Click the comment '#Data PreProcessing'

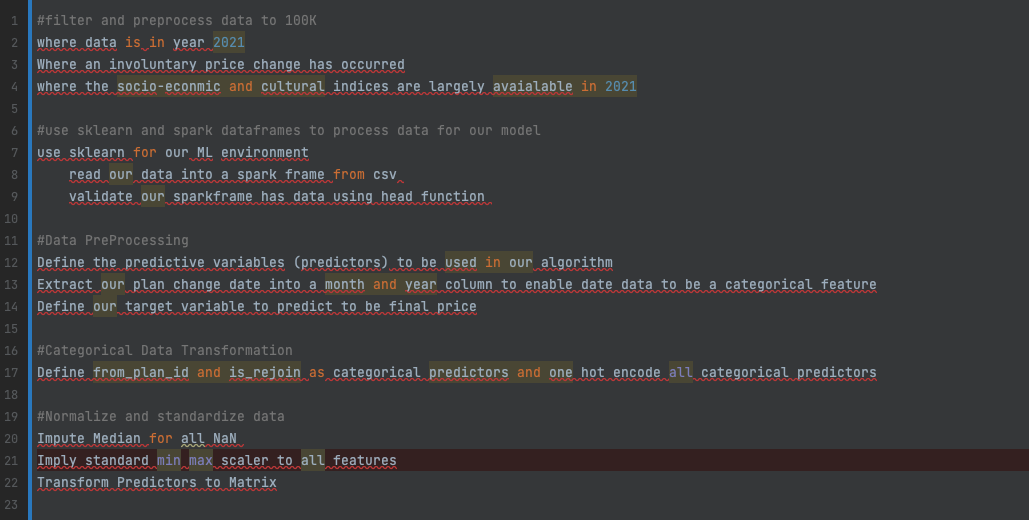tap(113, 241)
